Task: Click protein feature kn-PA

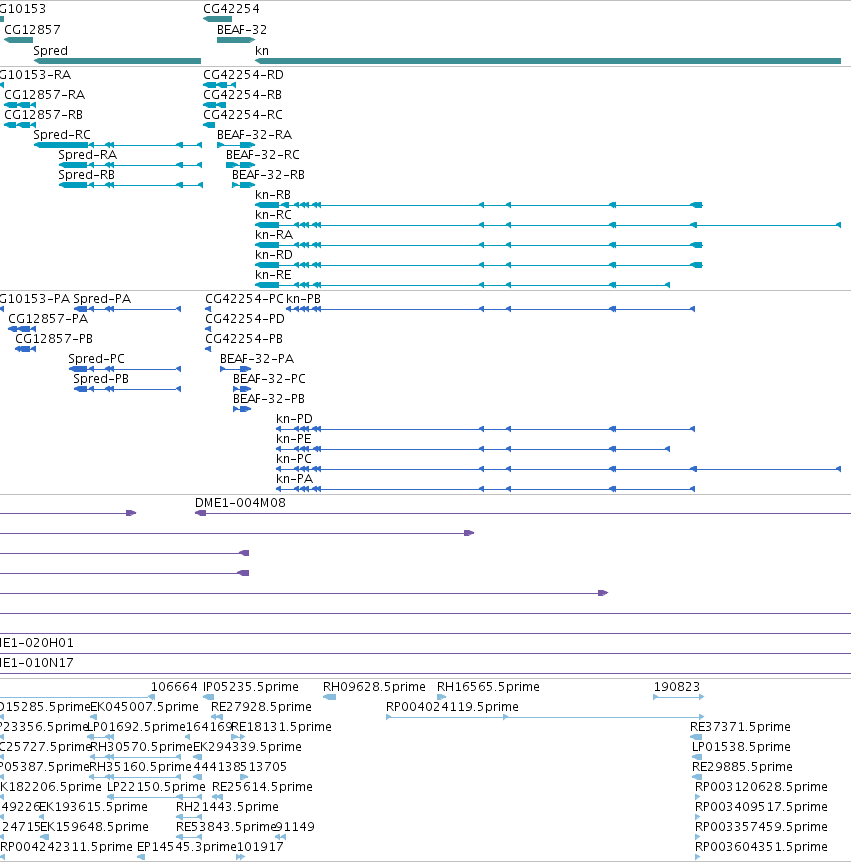Action: [x=485, y=489]
